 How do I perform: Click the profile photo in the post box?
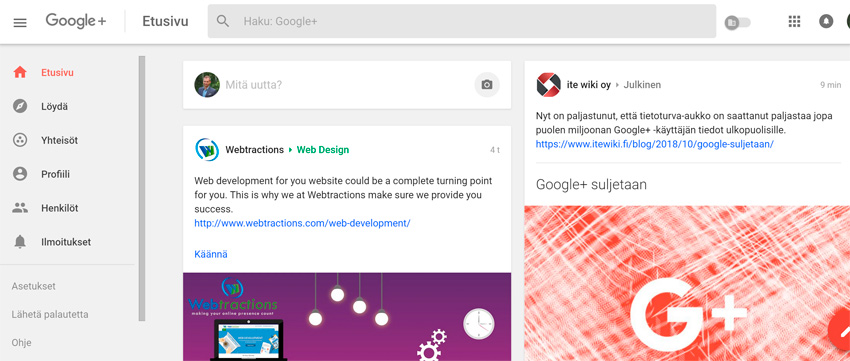pyautogui.click(x=207, y=85)
